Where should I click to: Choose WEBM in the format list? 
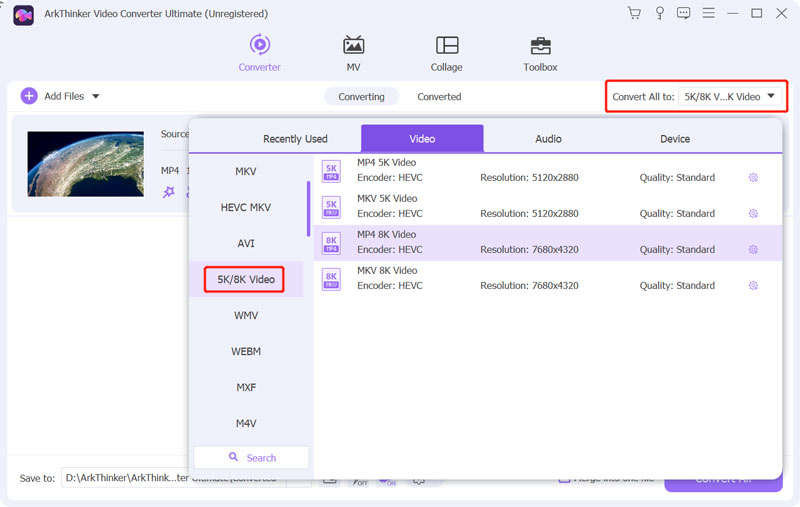pos(246,351)
